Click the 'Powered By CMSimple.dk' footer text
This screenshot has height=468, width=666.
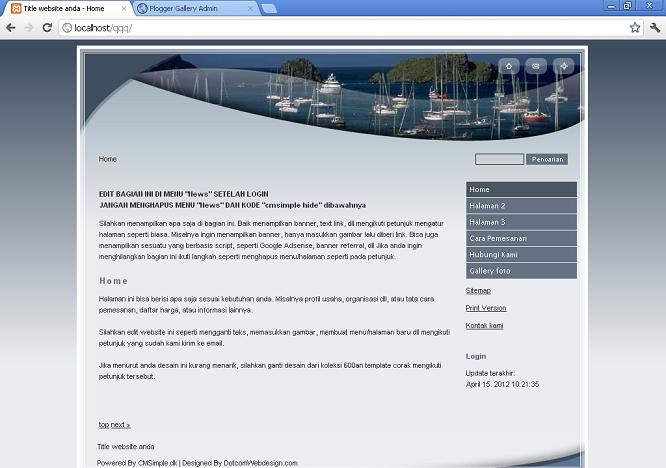tap(137, 463)
